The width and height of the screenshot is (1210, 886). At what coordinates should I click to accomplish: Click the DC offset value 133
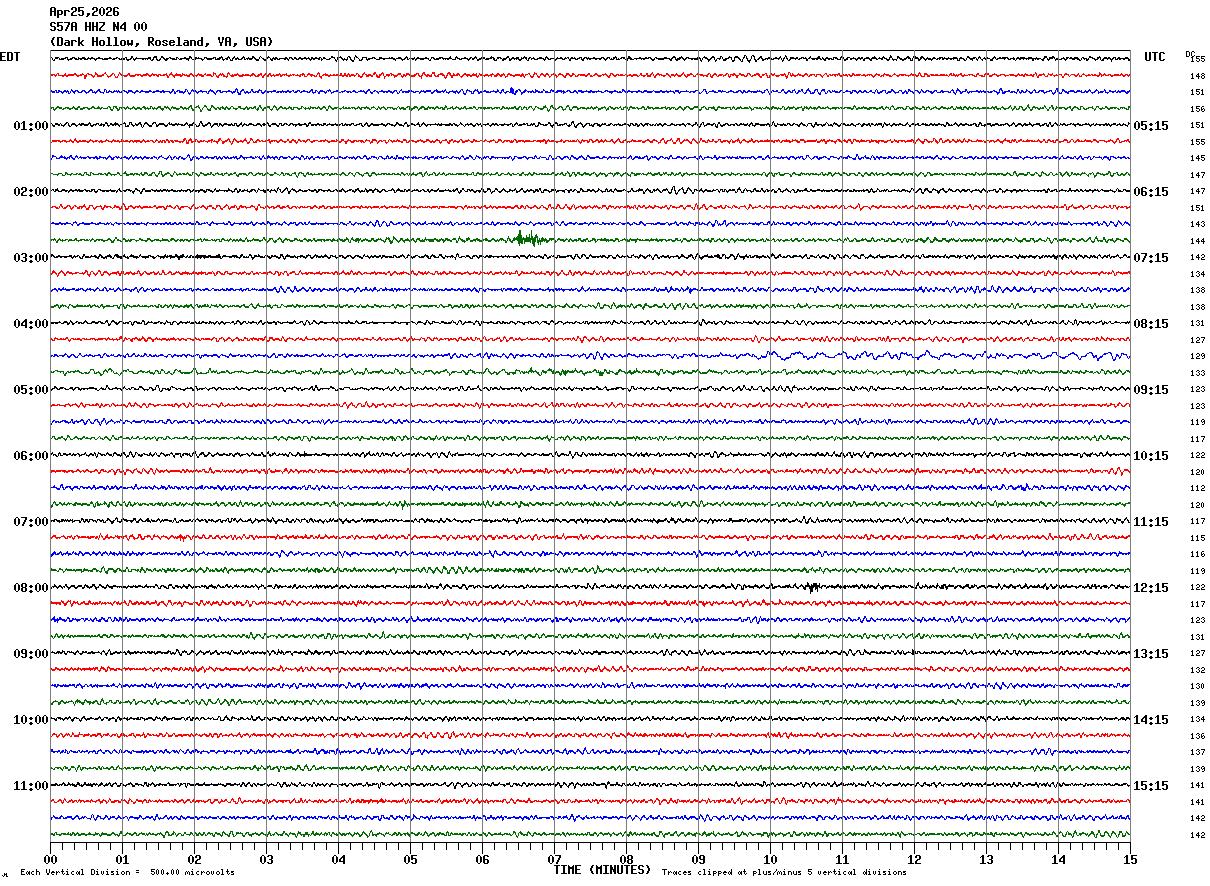[x=1197, y=373]
